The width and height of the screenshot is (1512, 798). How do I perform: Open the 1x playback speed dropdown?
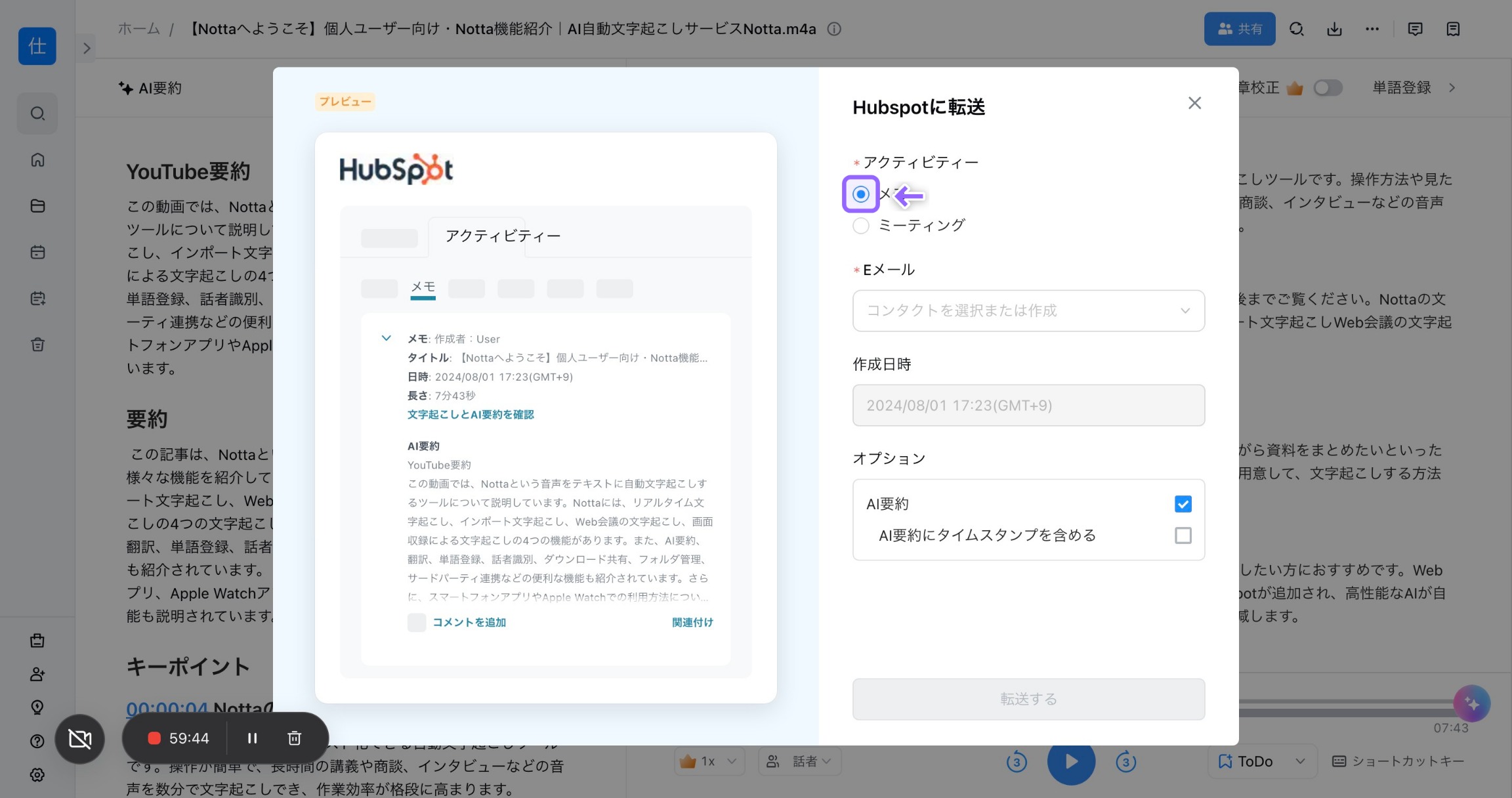point(709,761)
